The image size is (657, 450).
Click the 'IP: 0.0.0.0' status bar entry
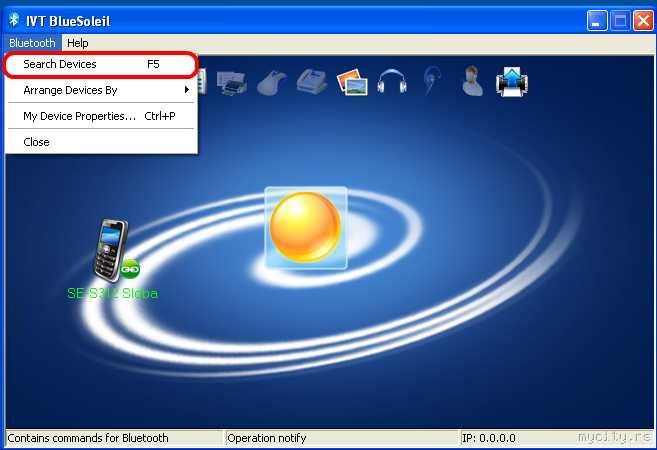[489, 438]
